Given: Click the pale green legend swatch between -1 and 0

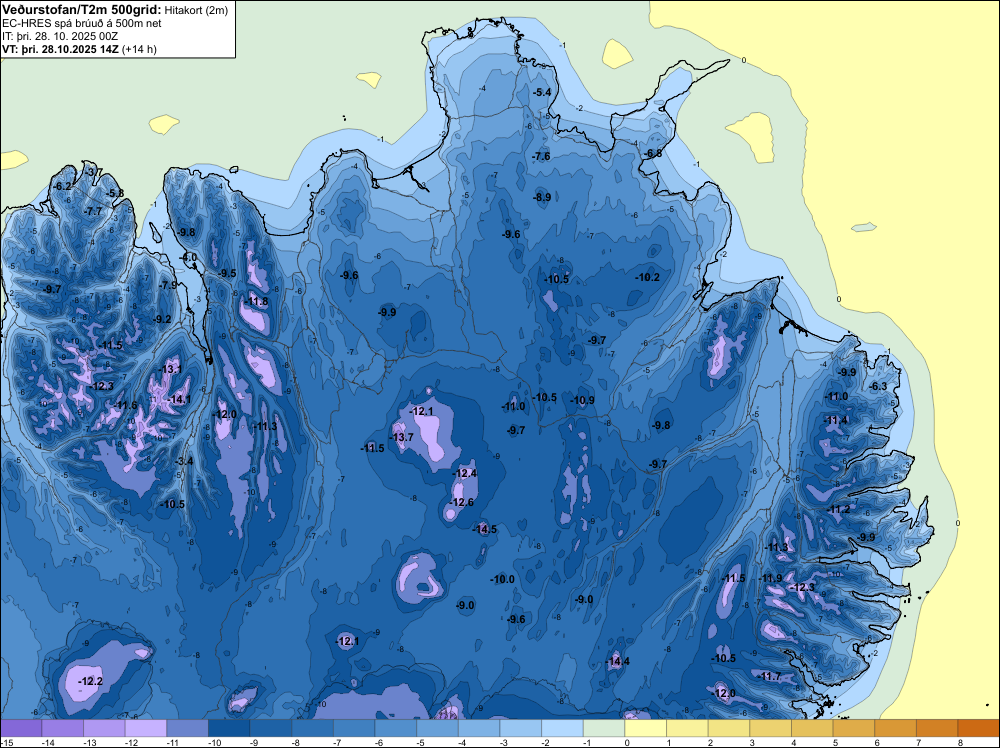Looking at the screenshot, I should click(x=603, y=728).
